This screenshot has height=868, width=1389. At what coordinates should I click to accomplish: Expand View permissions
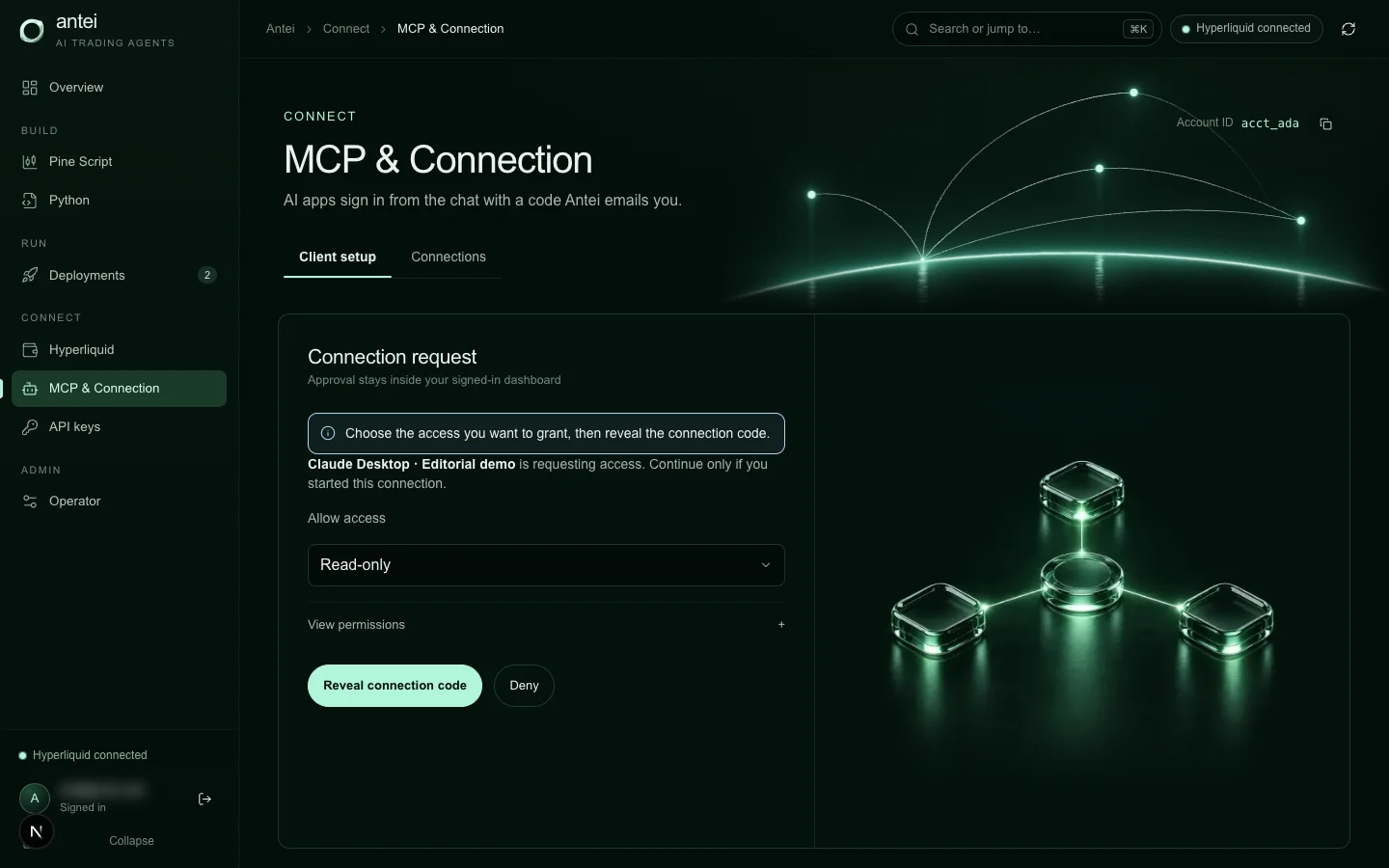[546, 625]
